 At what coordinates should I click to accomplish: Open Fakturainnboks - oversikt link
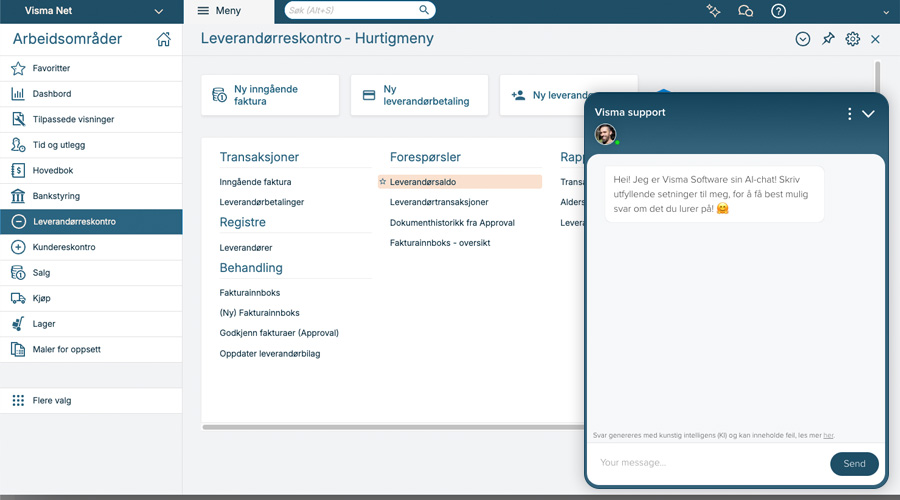[440, 243]
